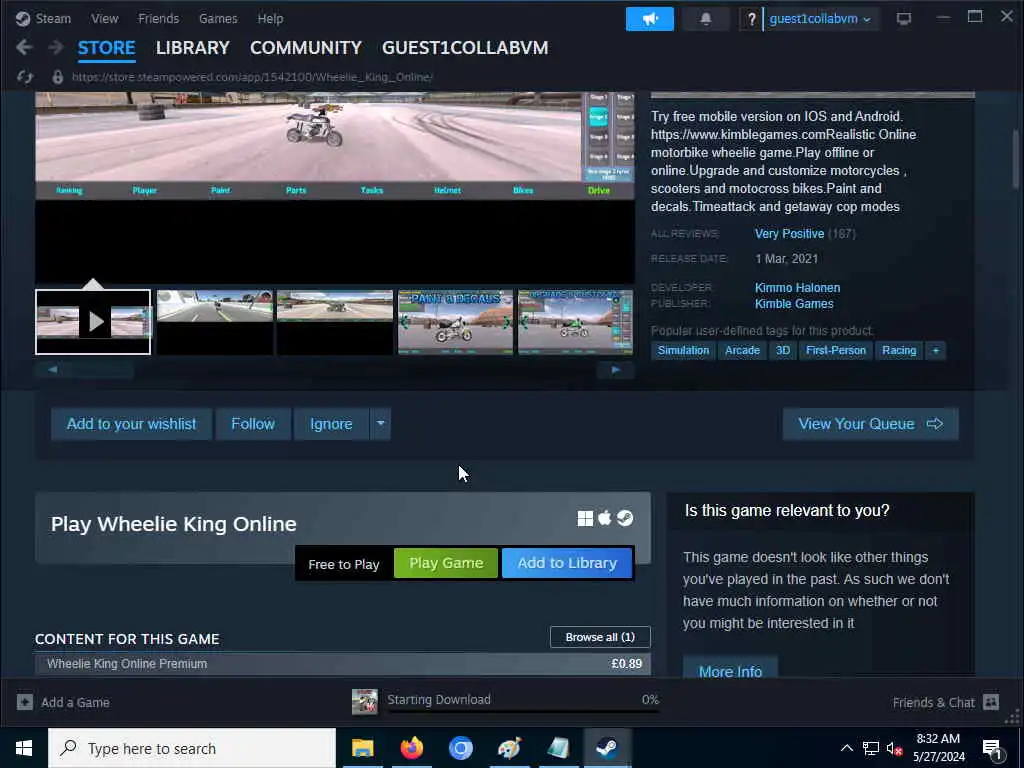Click the store URL address field
Image resolution: width=1024 pixels, height=768 pixels.
tap(252, 77)
